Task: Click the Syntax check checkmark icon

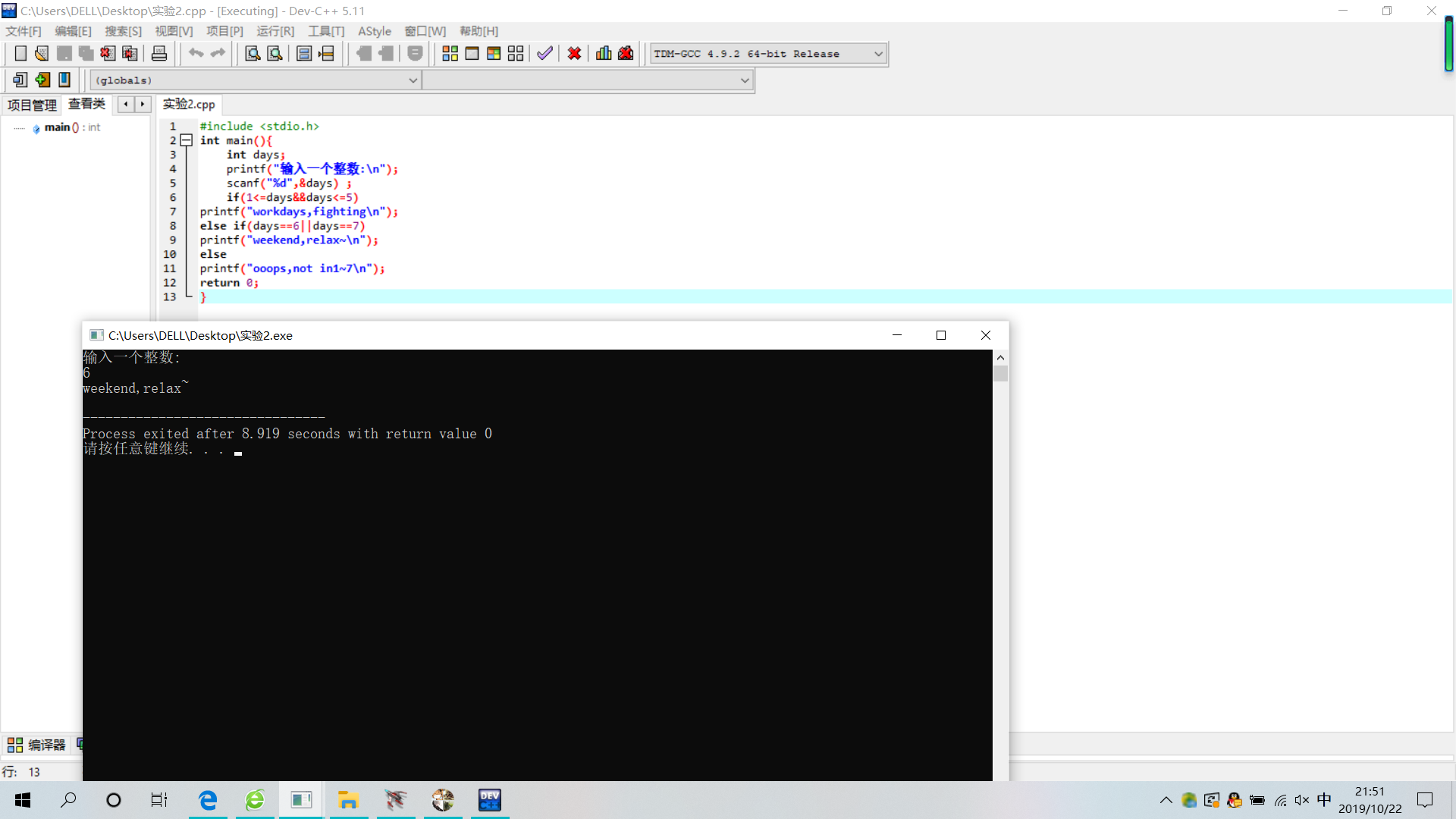Action: point(544,54)
